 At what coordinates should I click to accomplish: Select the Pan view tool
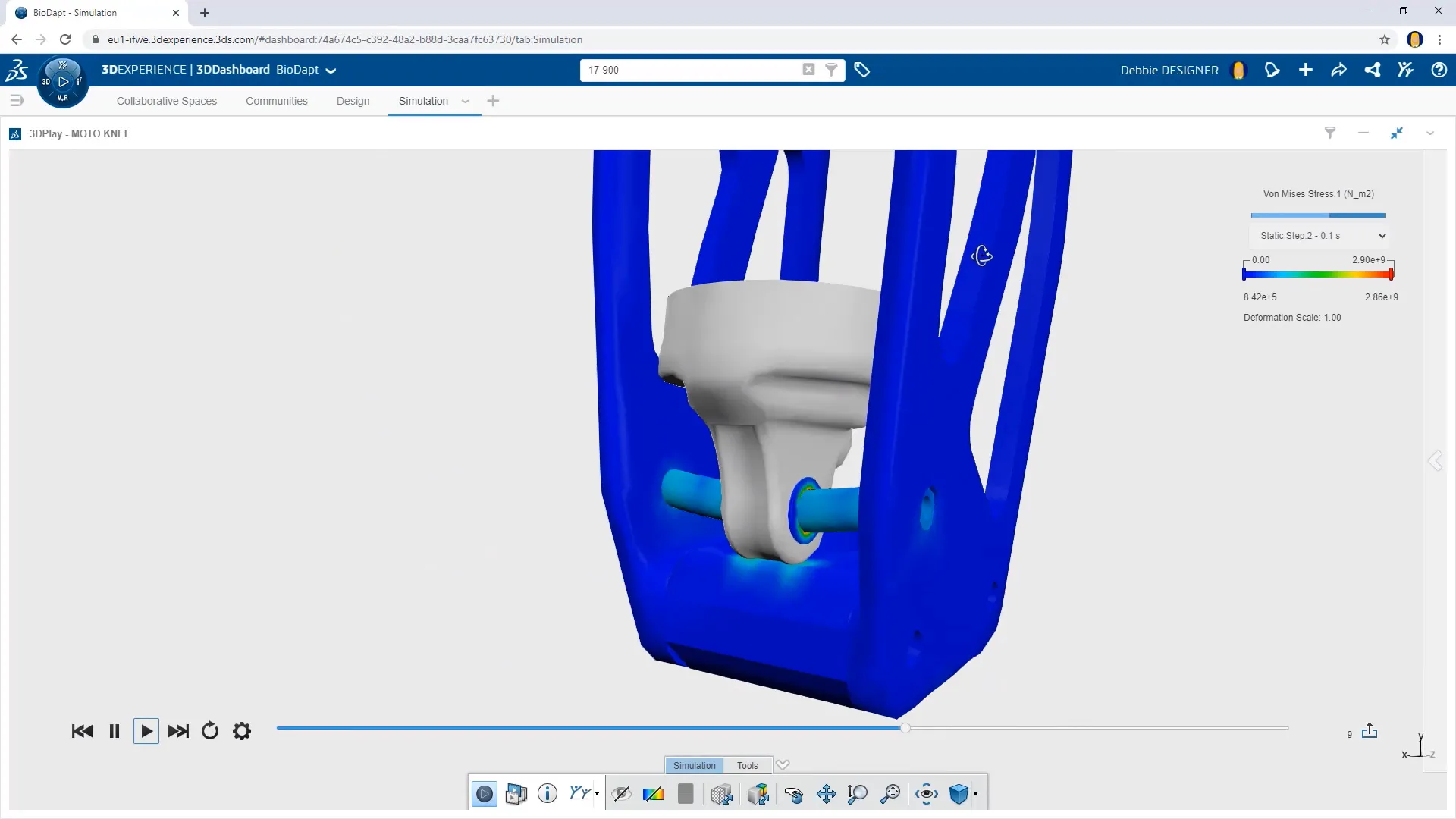[x=827, y=794]
